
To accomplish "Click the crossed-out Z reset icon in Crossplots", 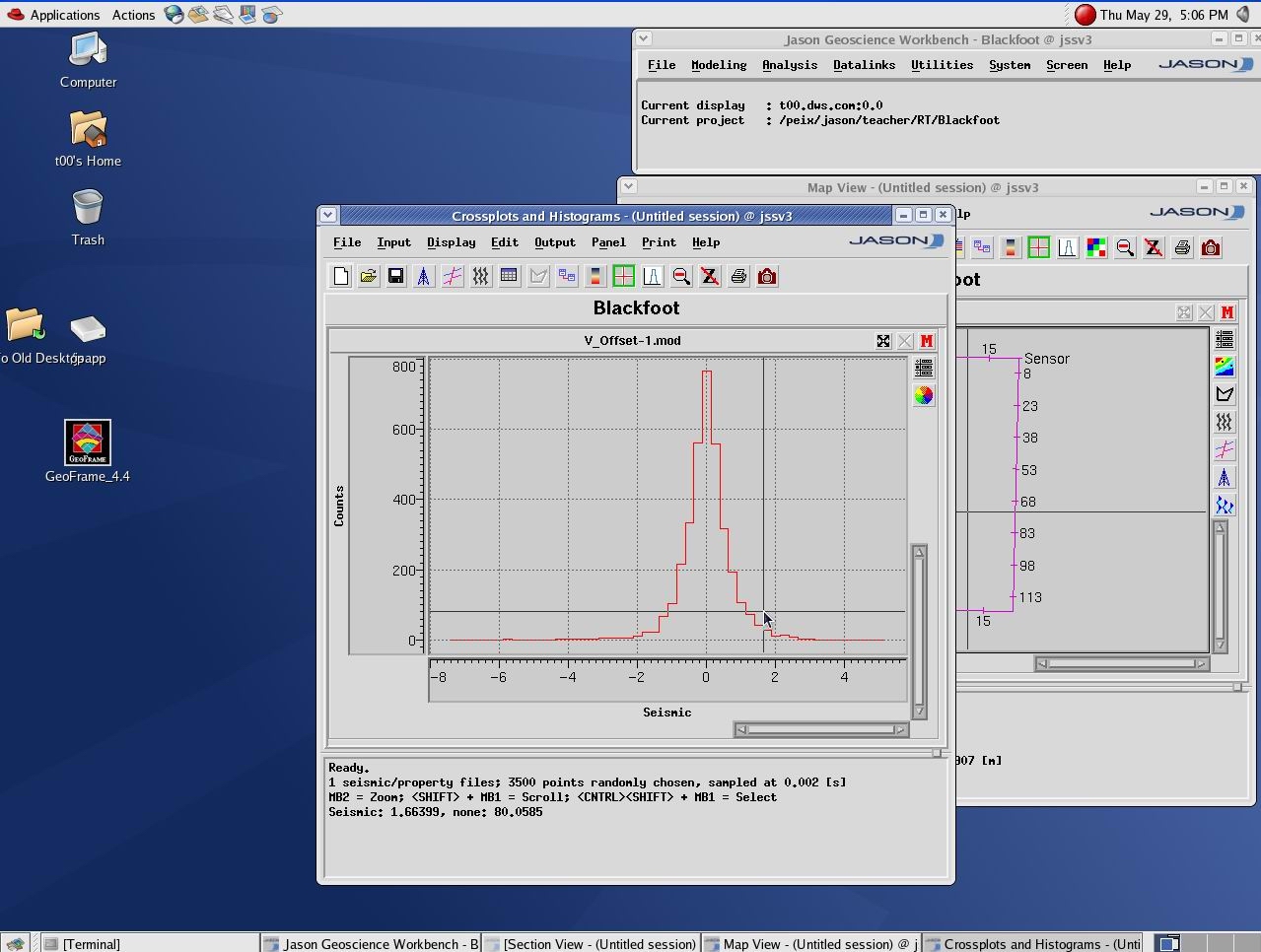I will (710, 277).
